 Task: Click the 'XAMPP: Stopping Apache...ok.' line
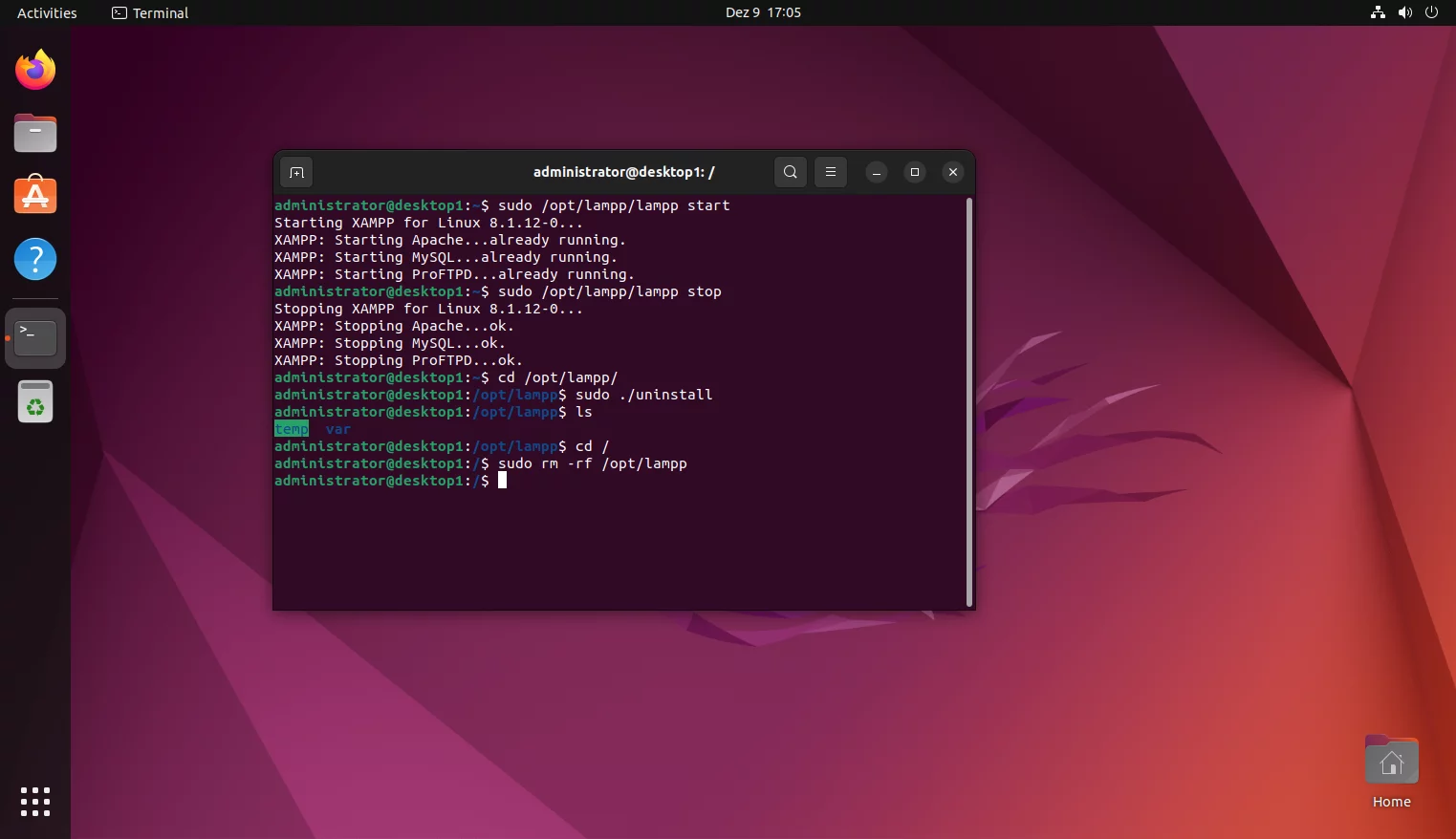[x=394, y=326]
